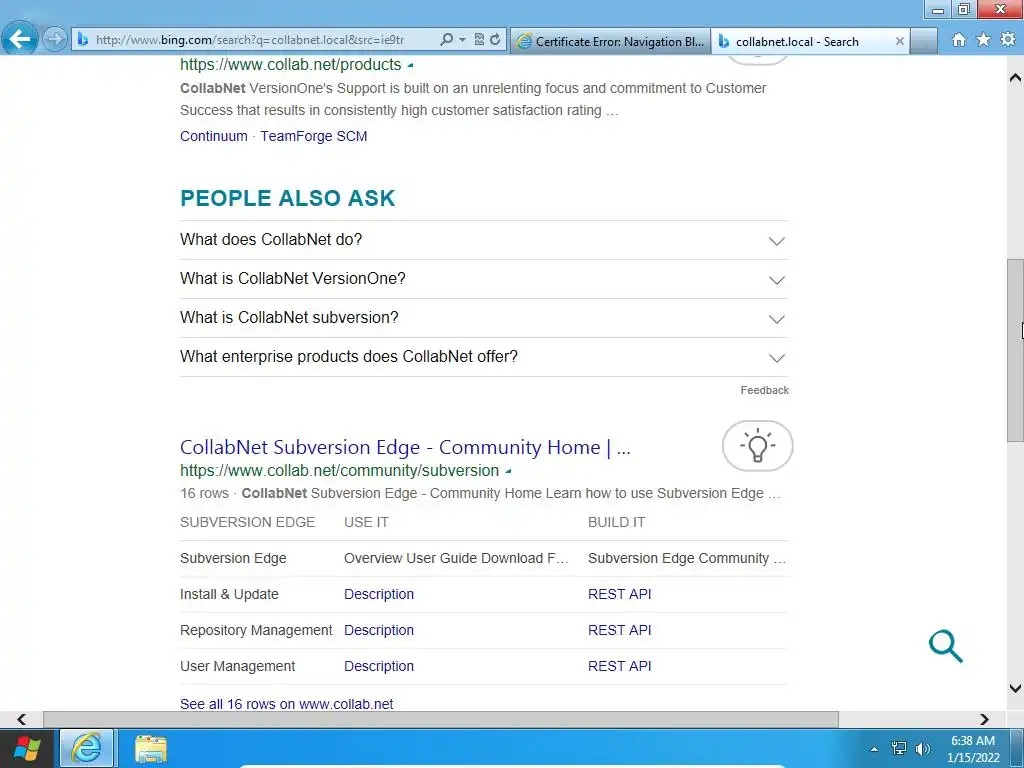Expand "What does CollabNet do?" question

click(x=484, y=240)
